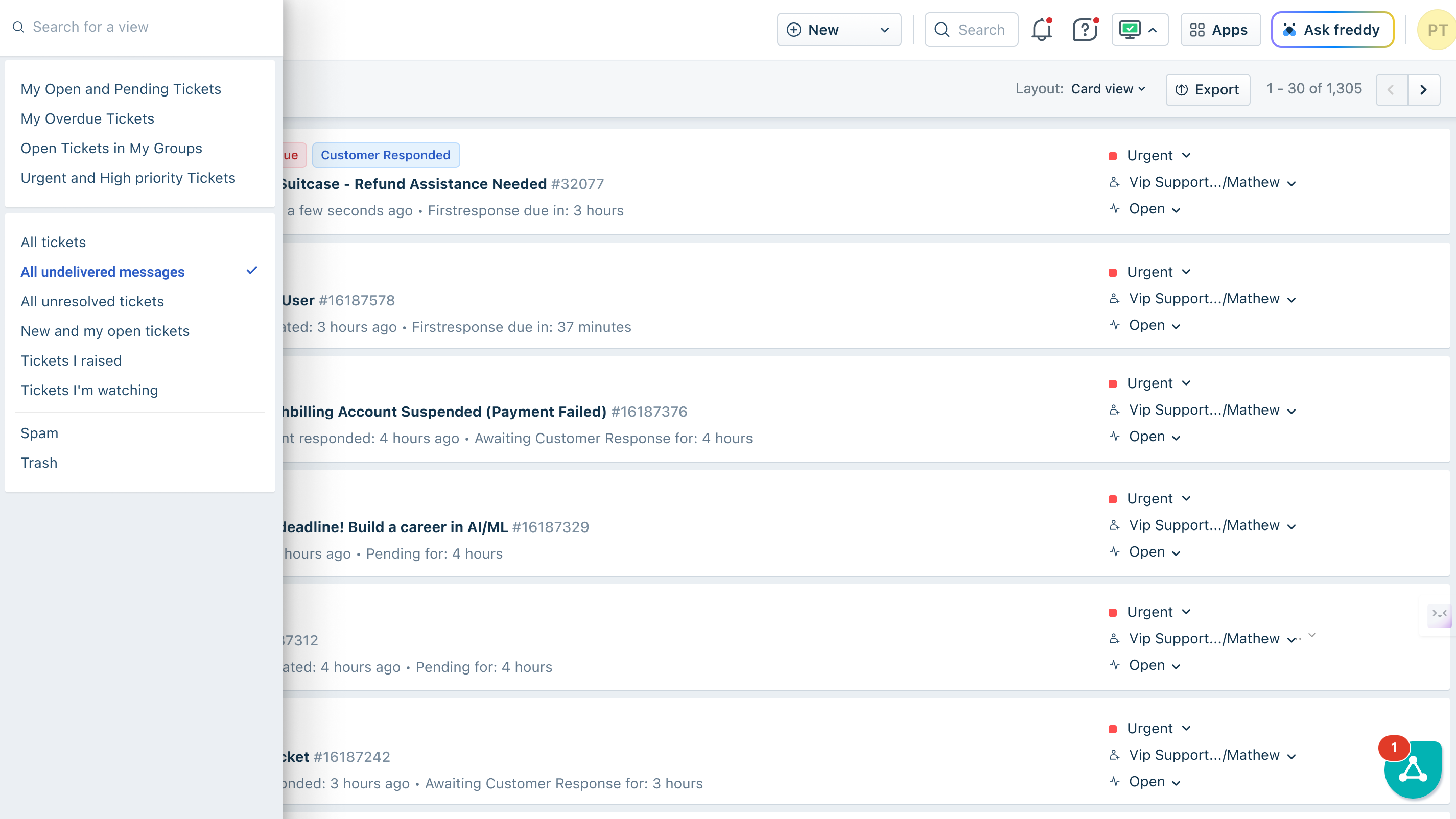Viewport: 1456px width, 819px height.
Task: Click the Apps grid icon
Action: (x=1196, y=30)
